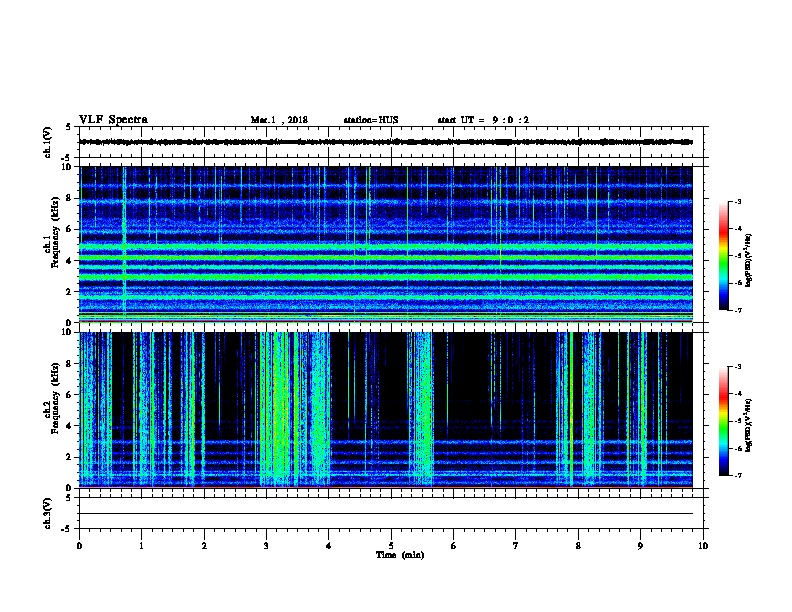792x612 pixels.
Task: Click the time axis tick label "3"
Action: (266, 545)
